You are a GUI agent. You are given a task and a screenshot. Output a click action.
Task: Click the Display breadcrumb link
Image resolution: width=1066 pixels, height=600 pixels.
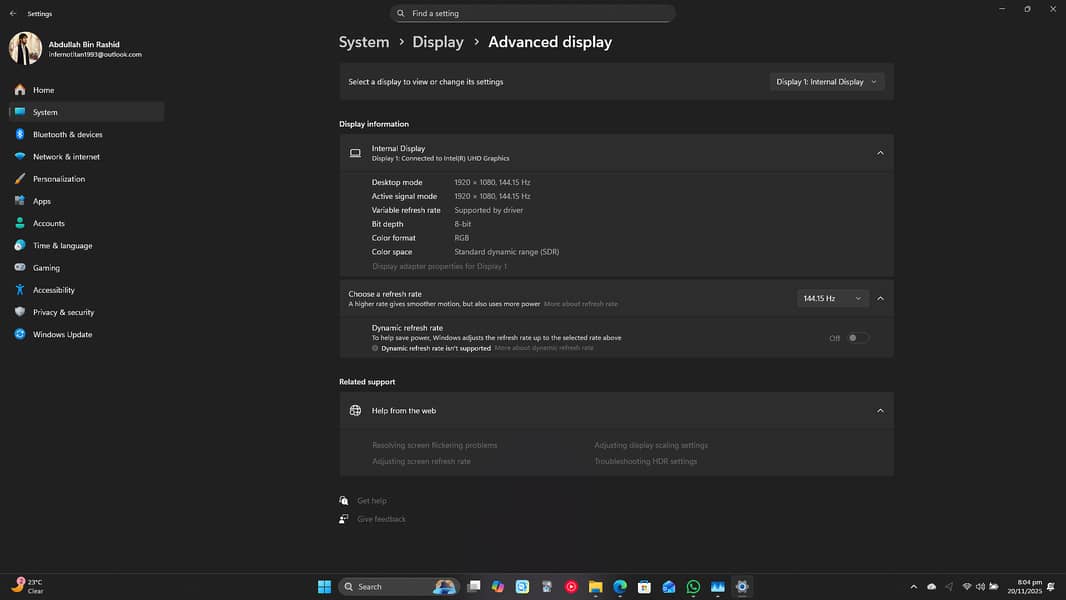click(x=438, y=42)
